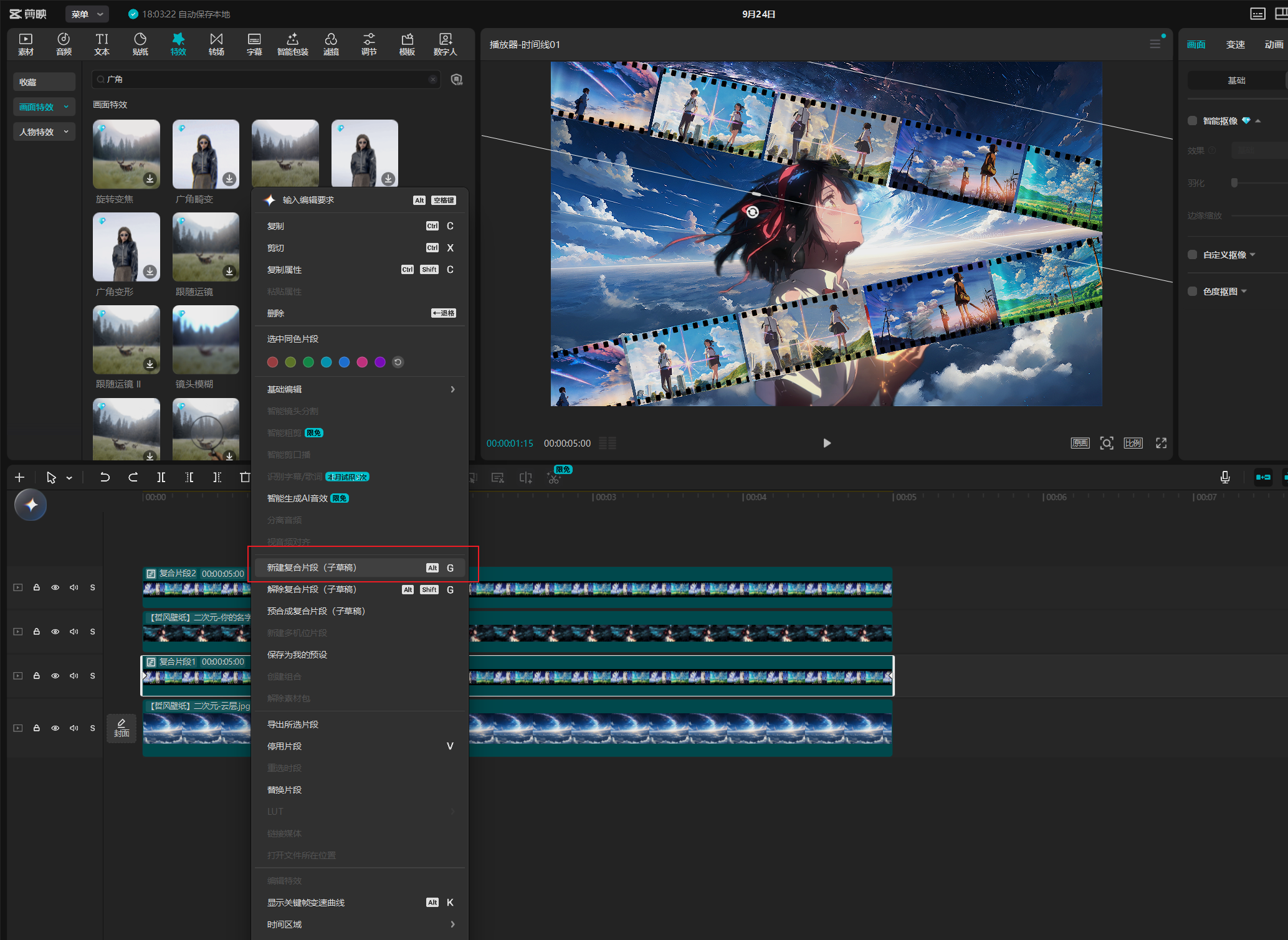
Task: Open the 素材 media panel
Action: [26, 44]
